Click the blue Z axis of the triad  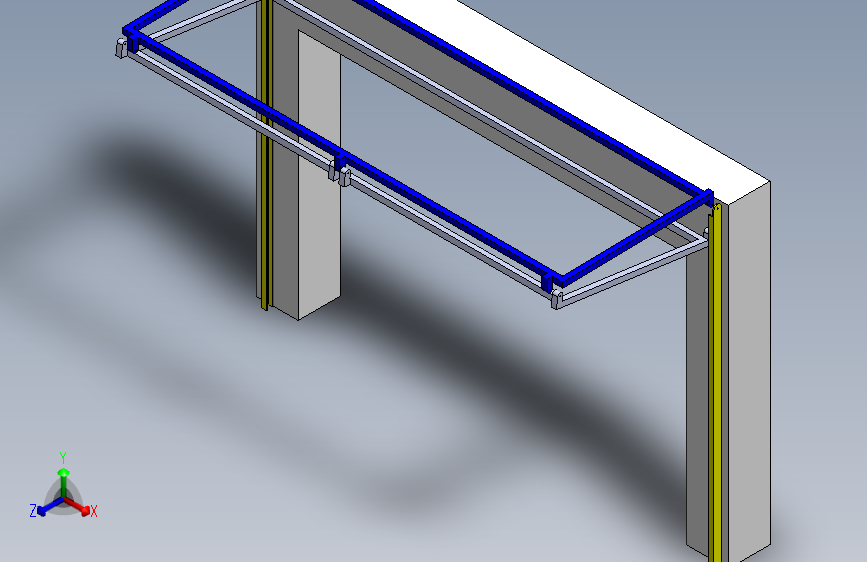[50, 507]
